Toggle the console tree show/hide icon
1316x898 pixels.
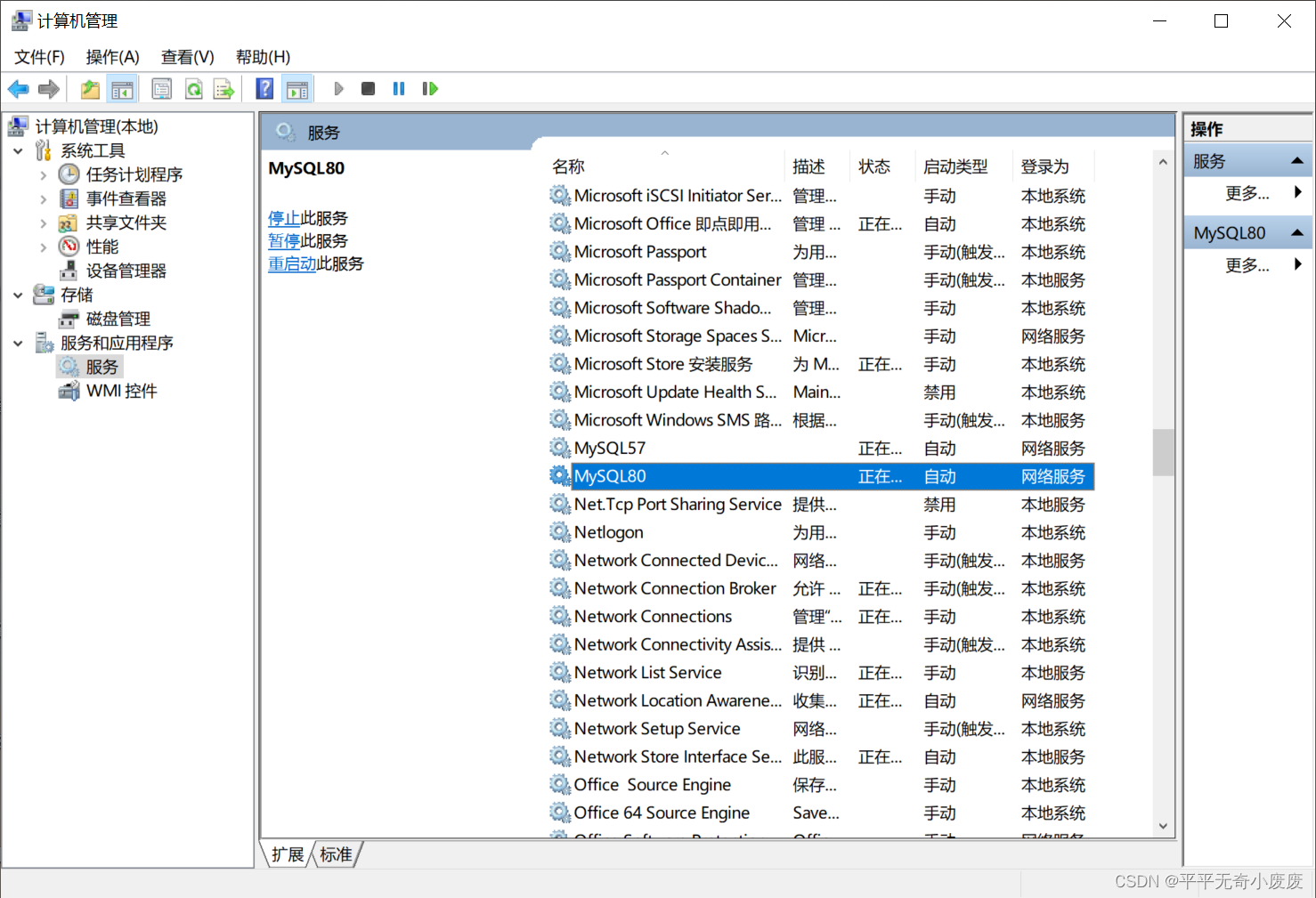[122, 89]
